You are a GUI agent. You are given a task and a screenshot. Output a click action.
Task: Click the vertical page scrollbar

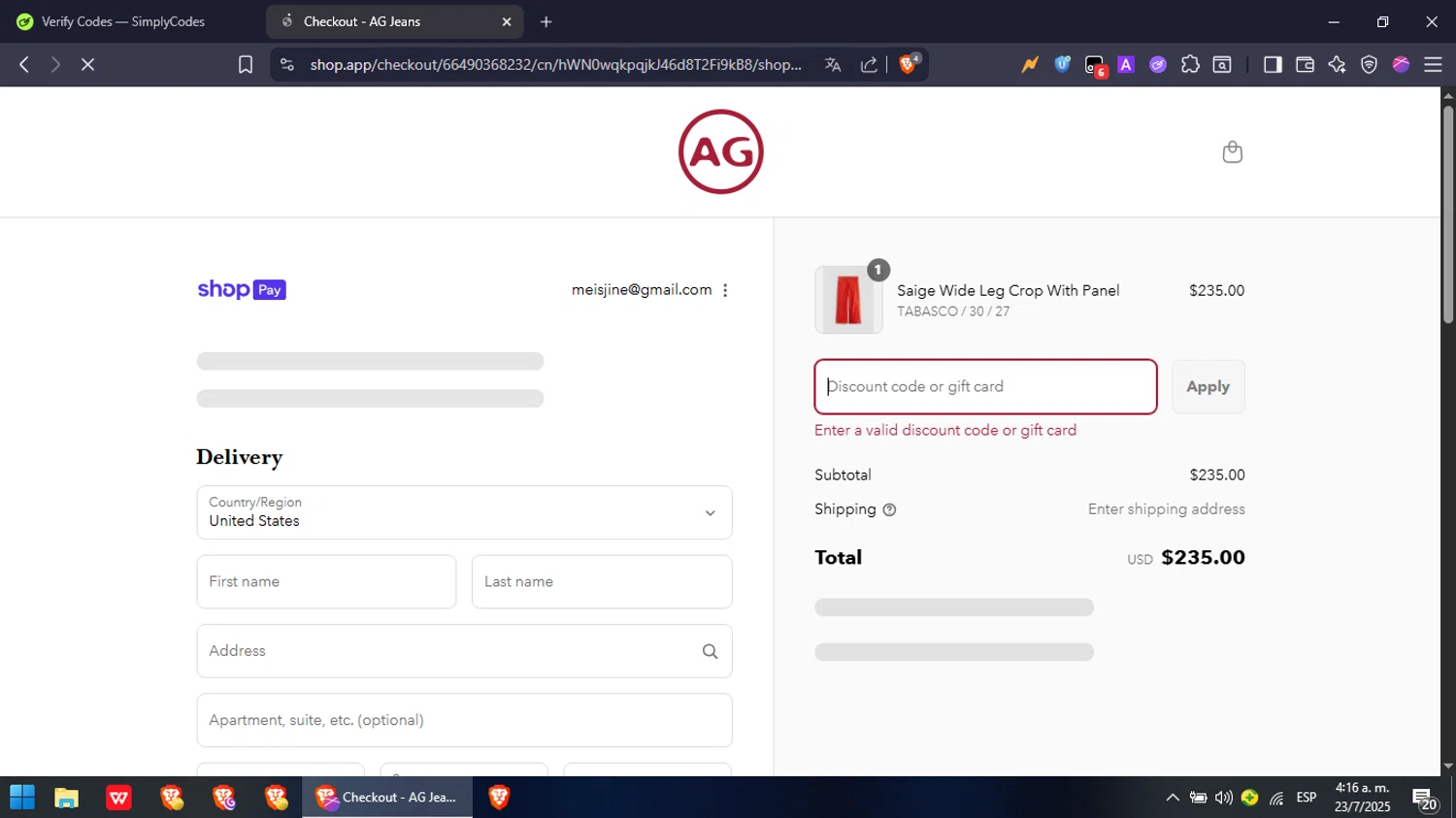1447,213
